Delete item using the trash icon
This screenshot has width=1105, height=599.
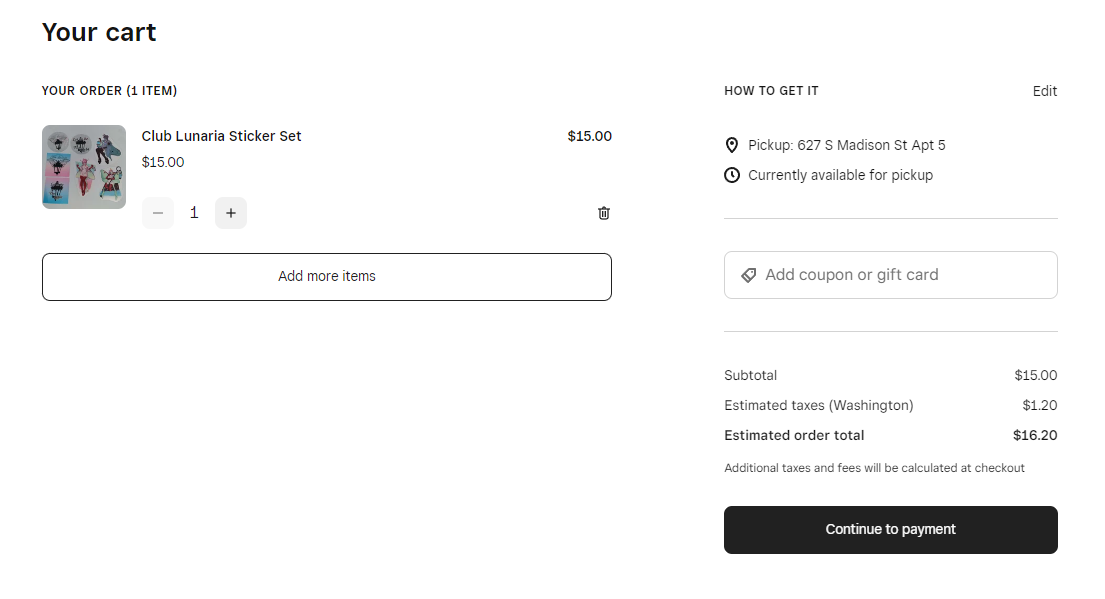point(604,213)
